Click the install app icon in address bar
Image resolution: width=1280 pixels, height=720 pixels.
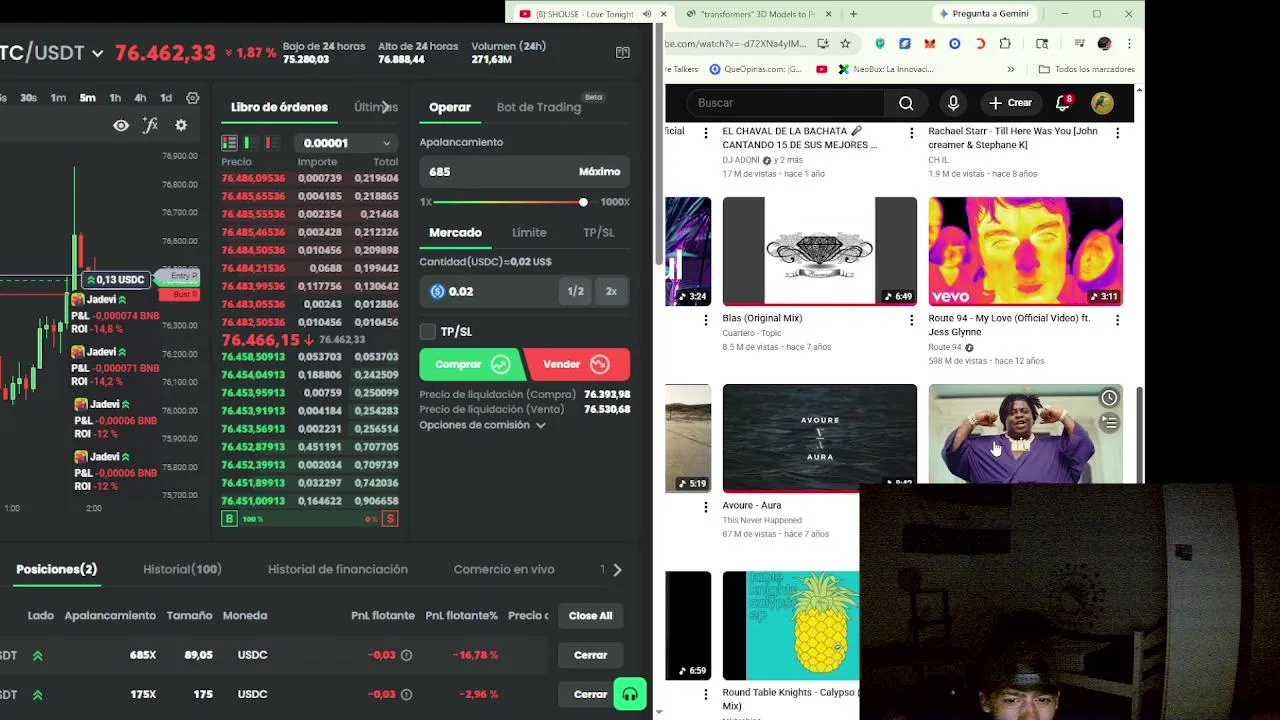pyautogui.click(x=822, y=44)
